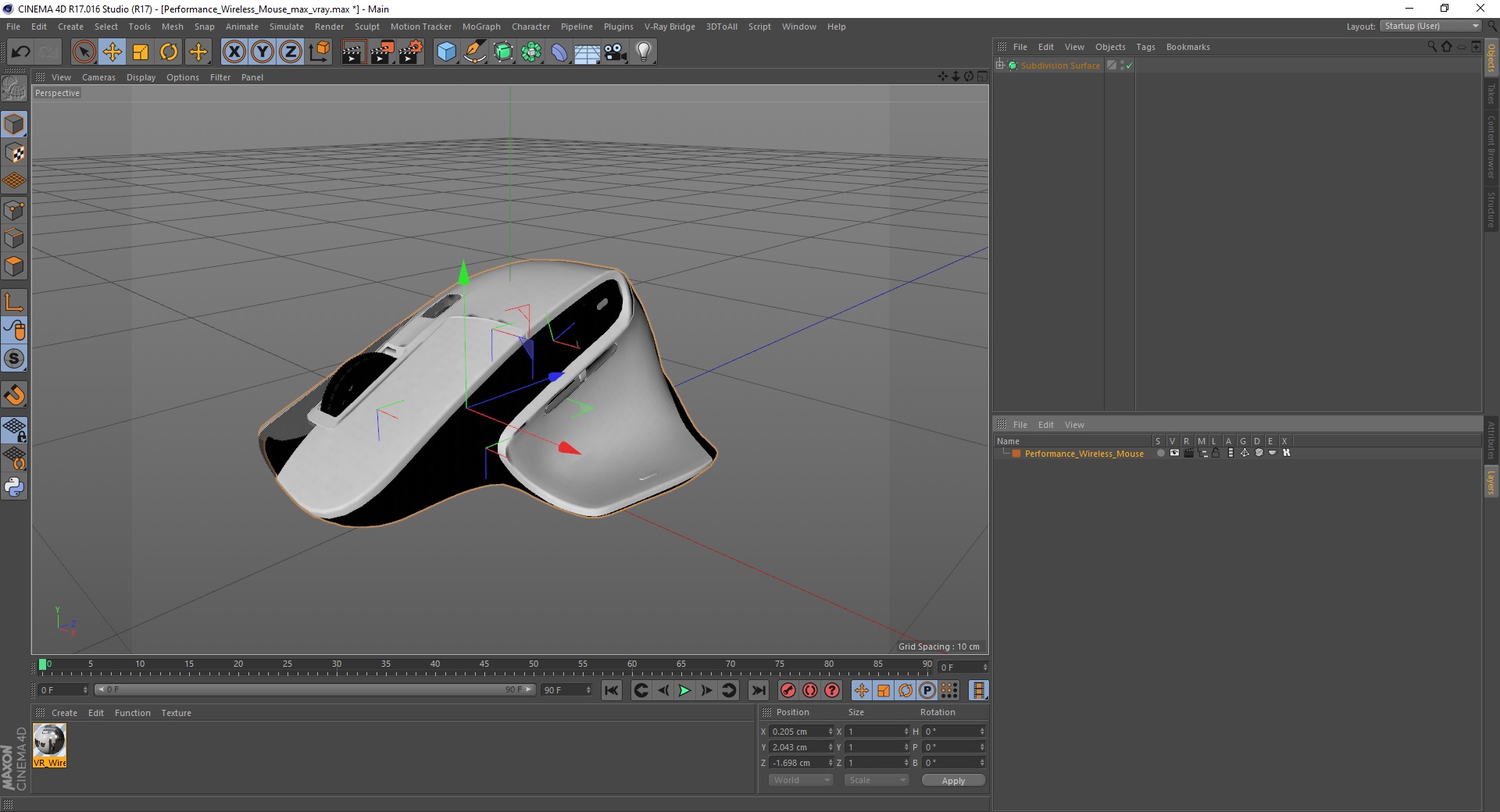Open the MoGraph Array modeling icon

pyautogui.click(x=531, y=52)
